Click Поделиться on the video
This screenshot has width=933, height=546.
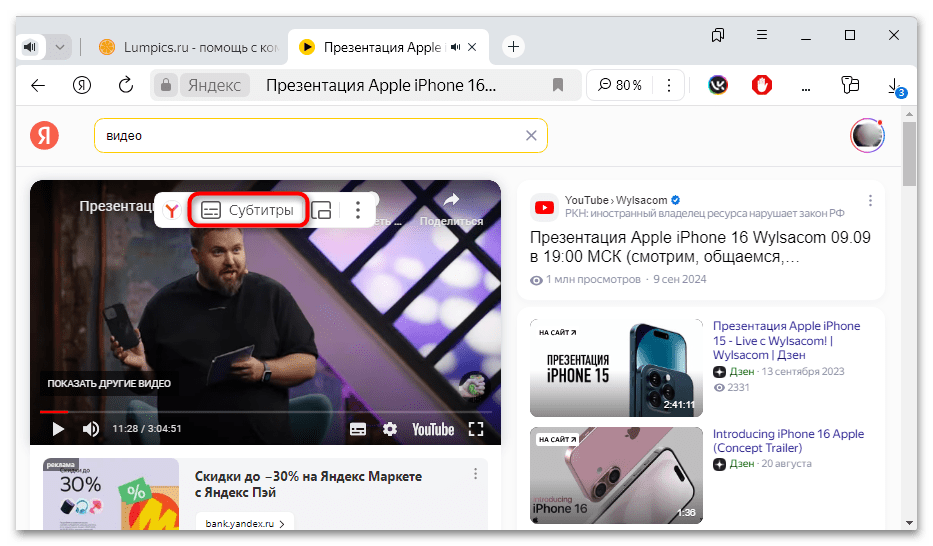click(451, 209)
